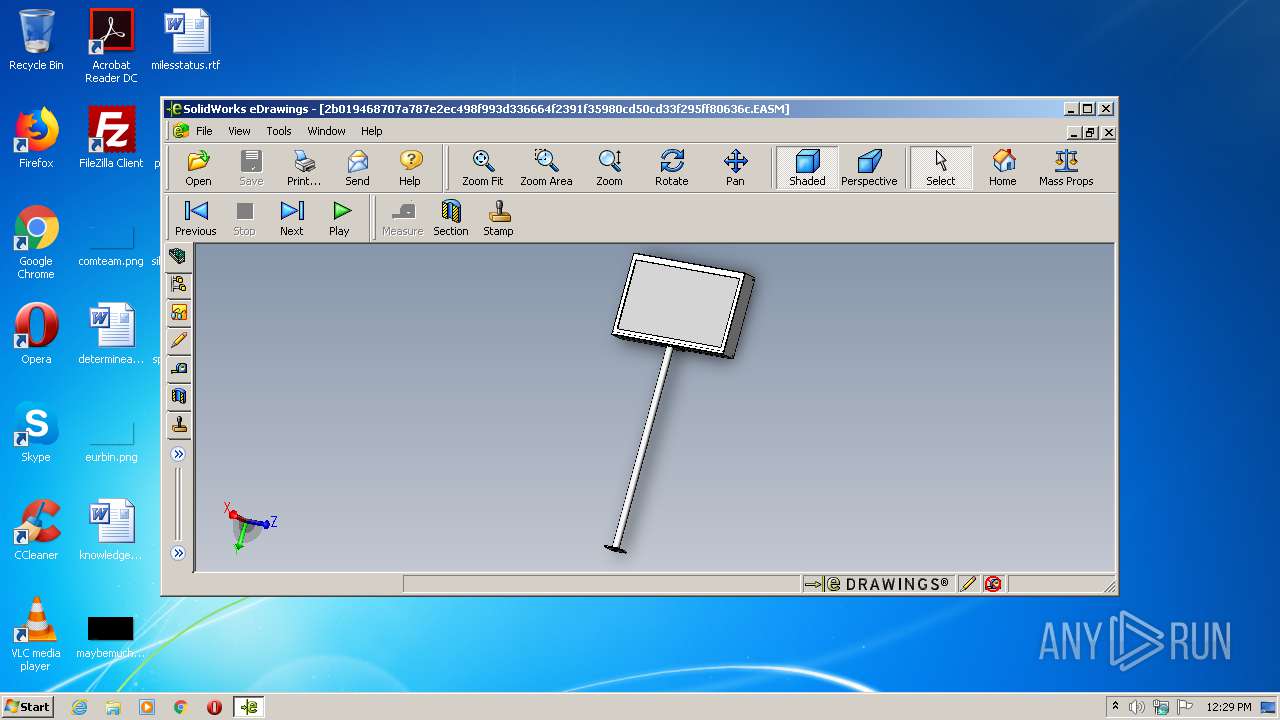This screenshot has width=1280, height=720.
Task: Expand sidebar with upper double-chevron
Action: [x=178, y=454]
